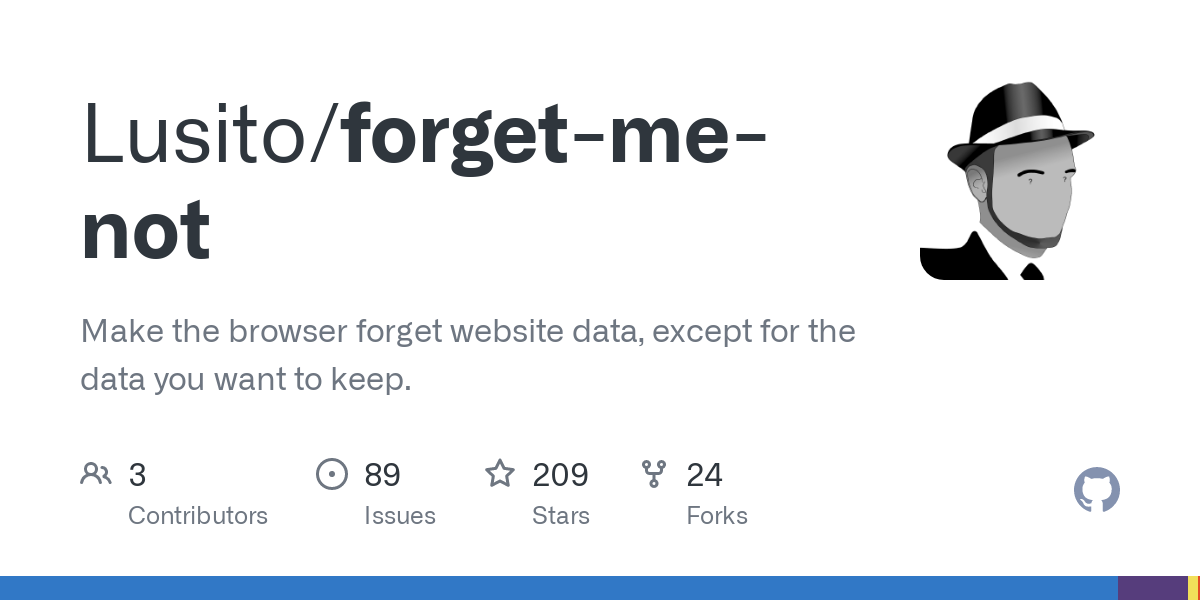The height and width of the screenshot is (600, 1200).
Task: Click the yellow language bar segment
Action: coord(1193,588)
